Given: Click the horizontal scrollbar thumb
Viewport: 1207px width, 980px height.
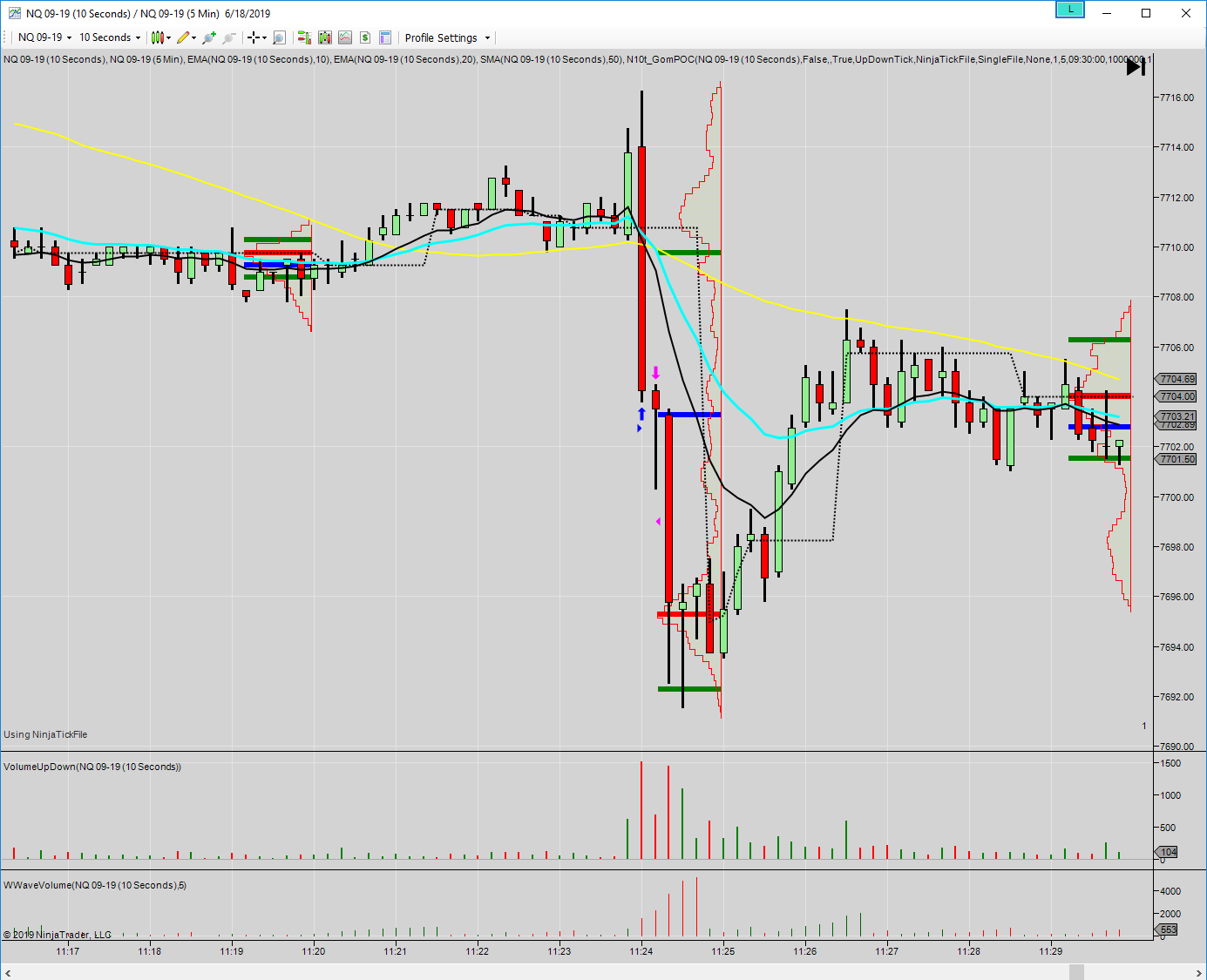Looking at the screenshot, I should (x=1076, y=972).
